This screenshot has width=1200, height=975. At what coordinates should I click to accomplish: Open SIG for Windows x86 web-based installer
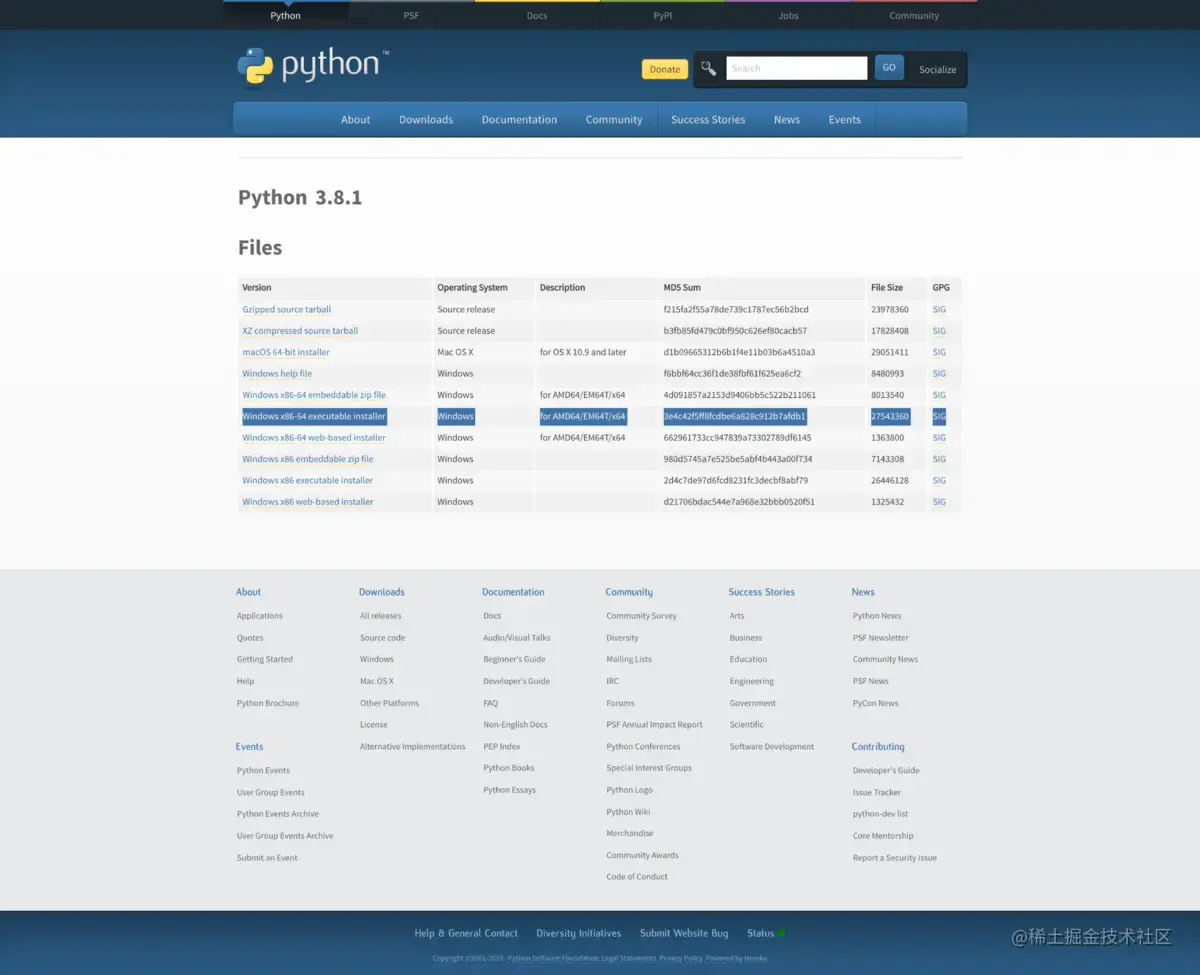(x=939, y=502)
